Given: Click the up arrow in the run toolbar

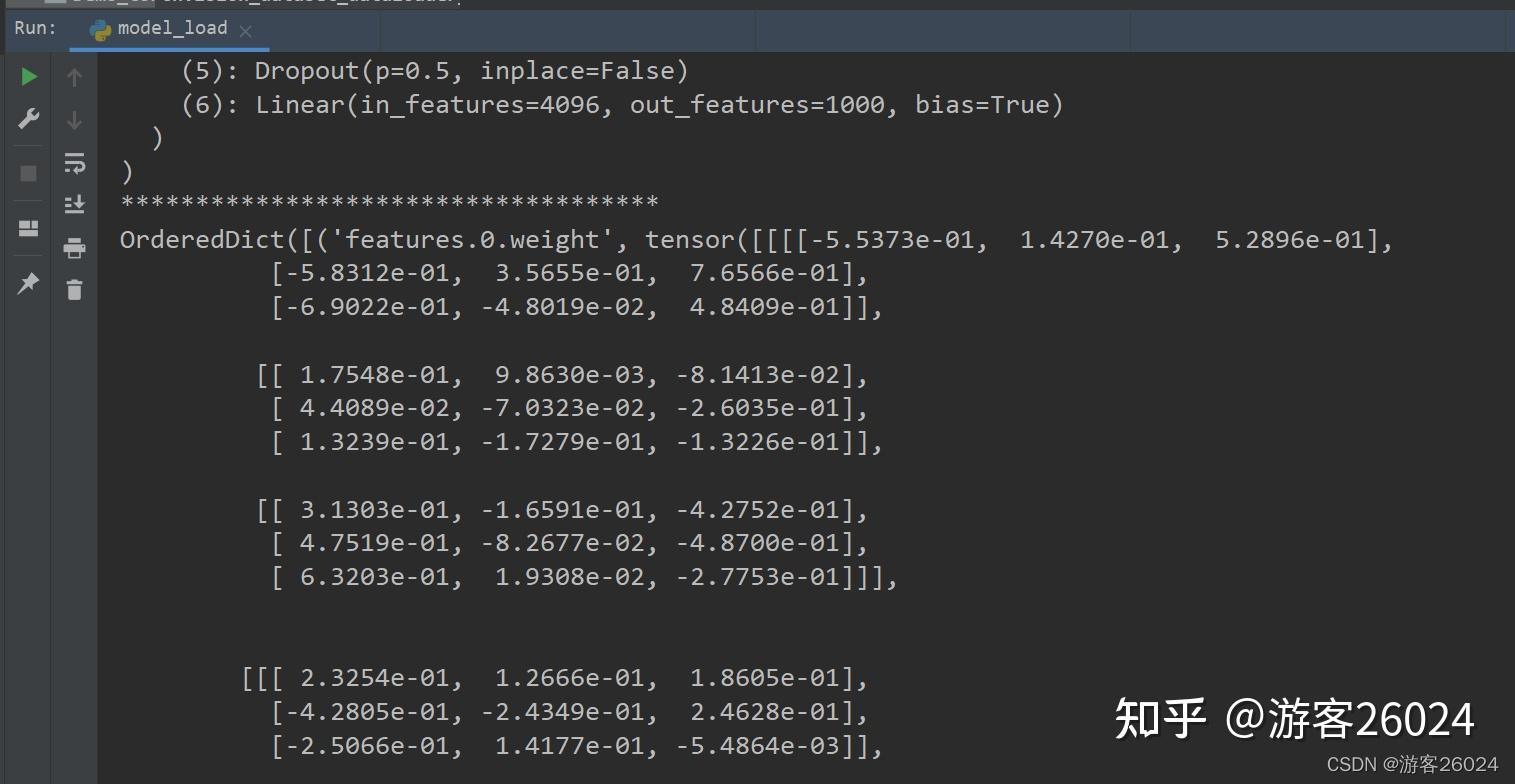Looking at the screenshot, I should coord(74,77).
